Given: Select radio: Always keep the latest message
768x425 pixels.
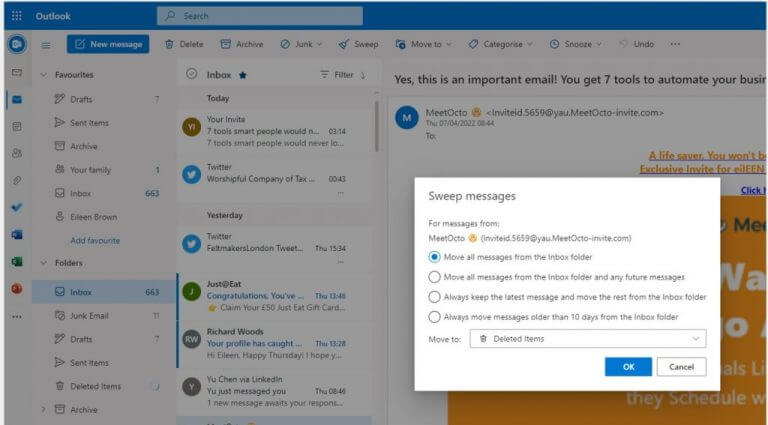Looking at the screenshot, I should 434,297.
